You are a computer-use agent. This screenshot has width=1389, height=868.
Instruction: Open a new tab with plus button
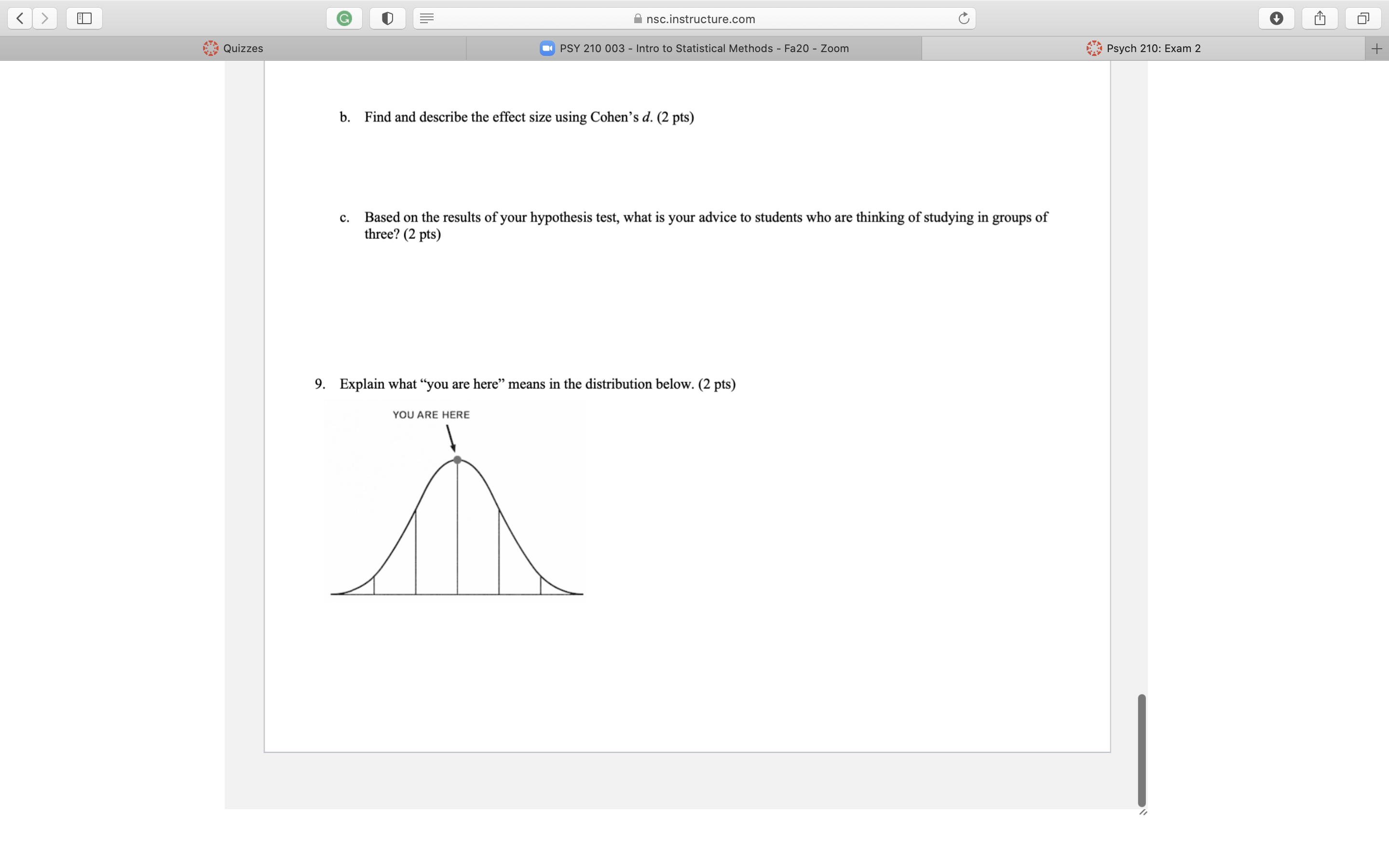point(1376,49)
